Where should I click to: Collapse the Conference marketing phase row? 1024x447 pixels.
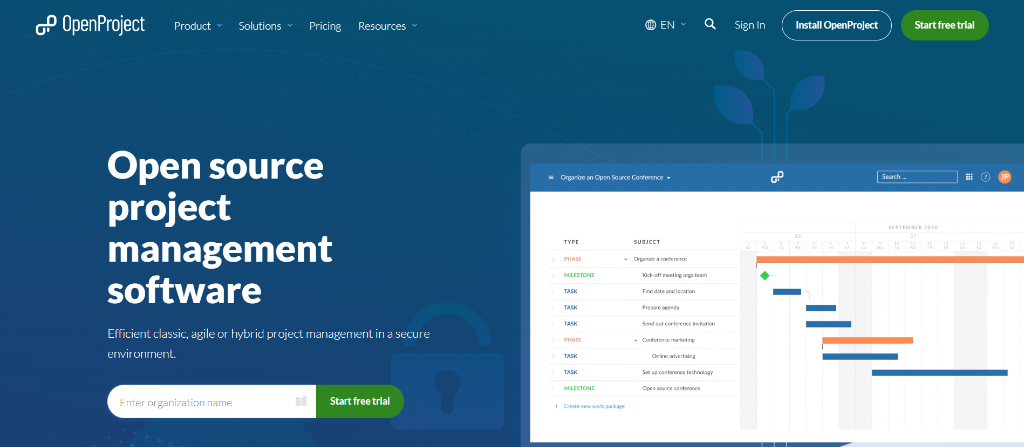[635, 340]
